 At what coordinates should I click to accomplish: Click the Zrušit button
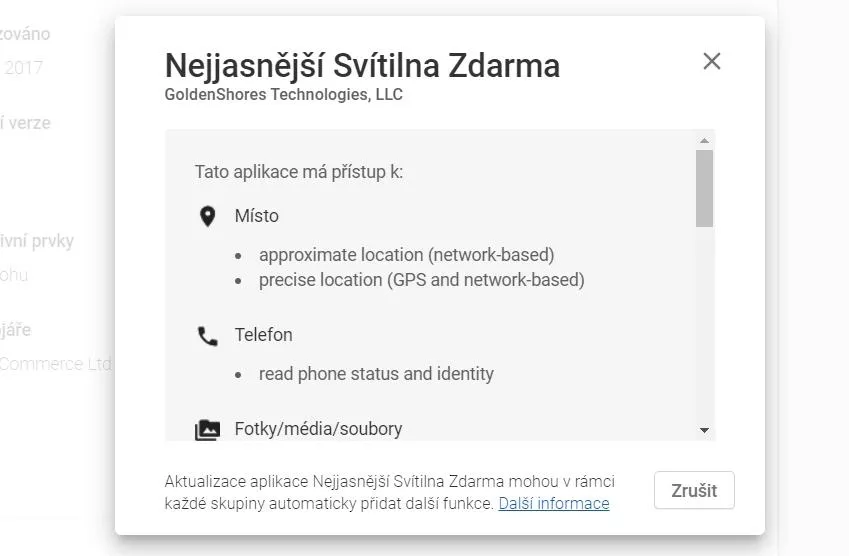point(694,490)
